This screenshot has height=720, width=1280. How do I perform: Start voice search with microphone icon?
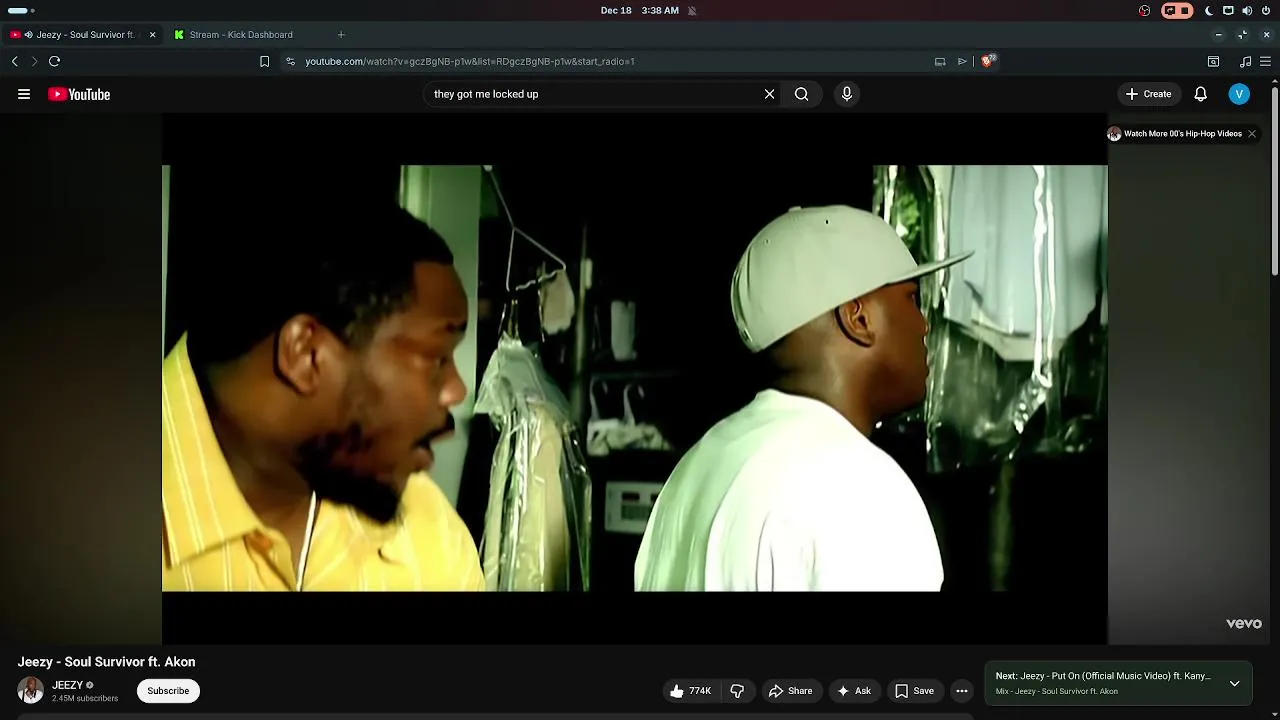(846, 94)
